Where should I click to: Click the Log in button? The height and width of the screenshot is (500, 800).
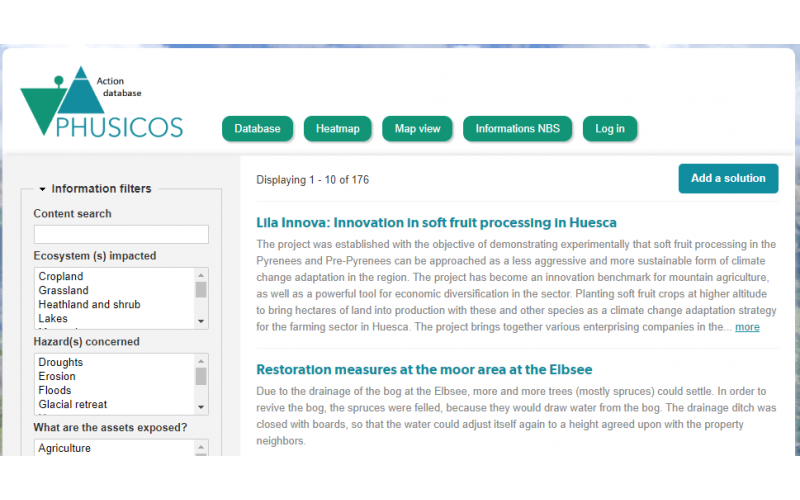[x=610, y=129]
